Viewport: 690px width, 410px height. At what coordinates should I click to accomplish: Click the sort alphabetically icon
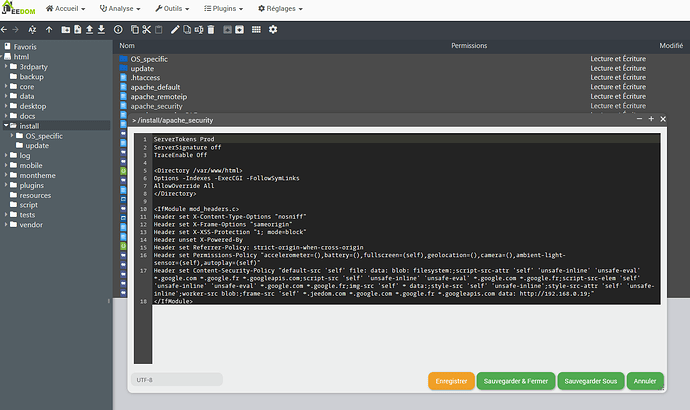(x=30, y=29)
